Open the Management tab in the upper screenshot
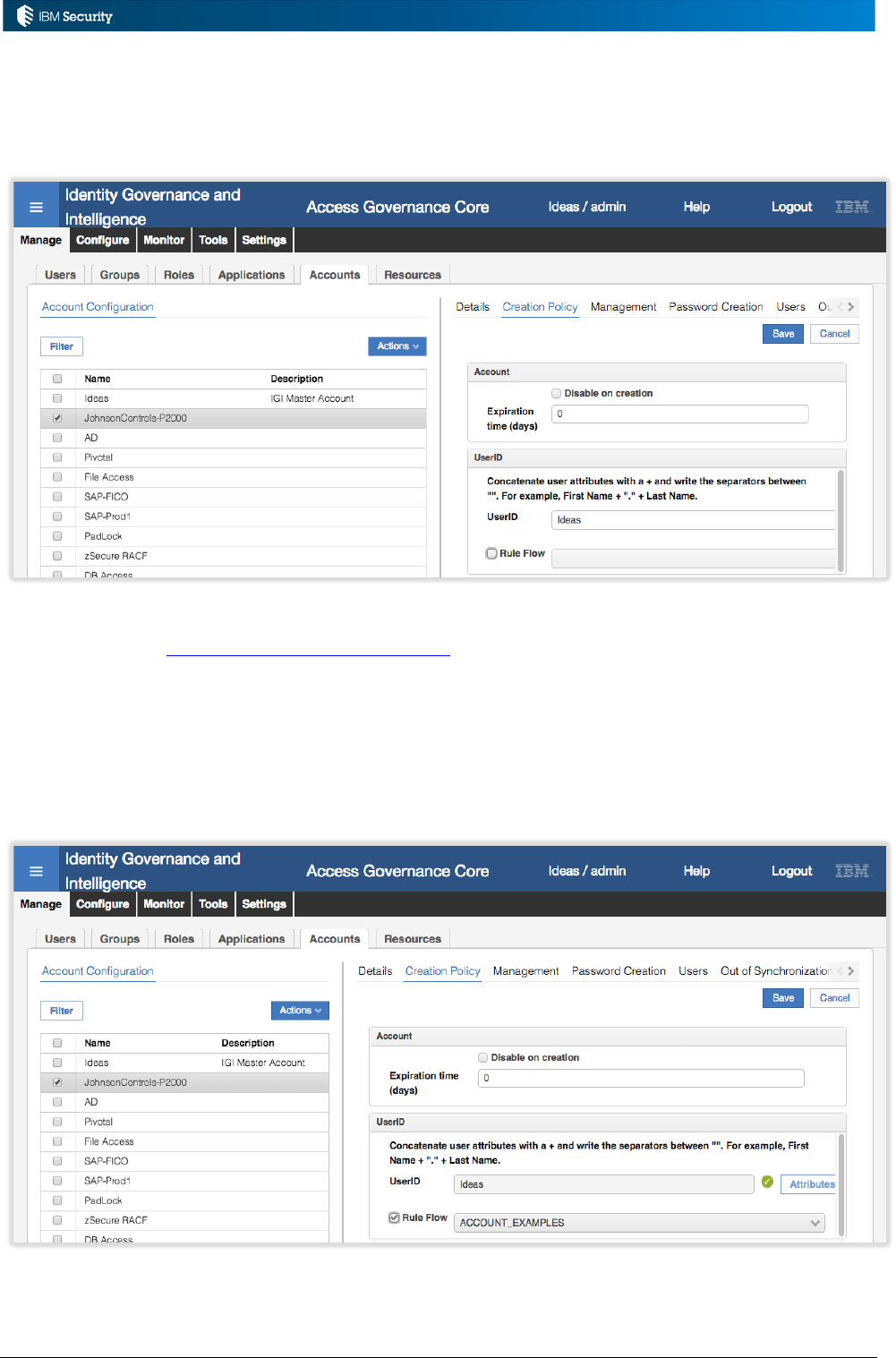 coord(624,307)
